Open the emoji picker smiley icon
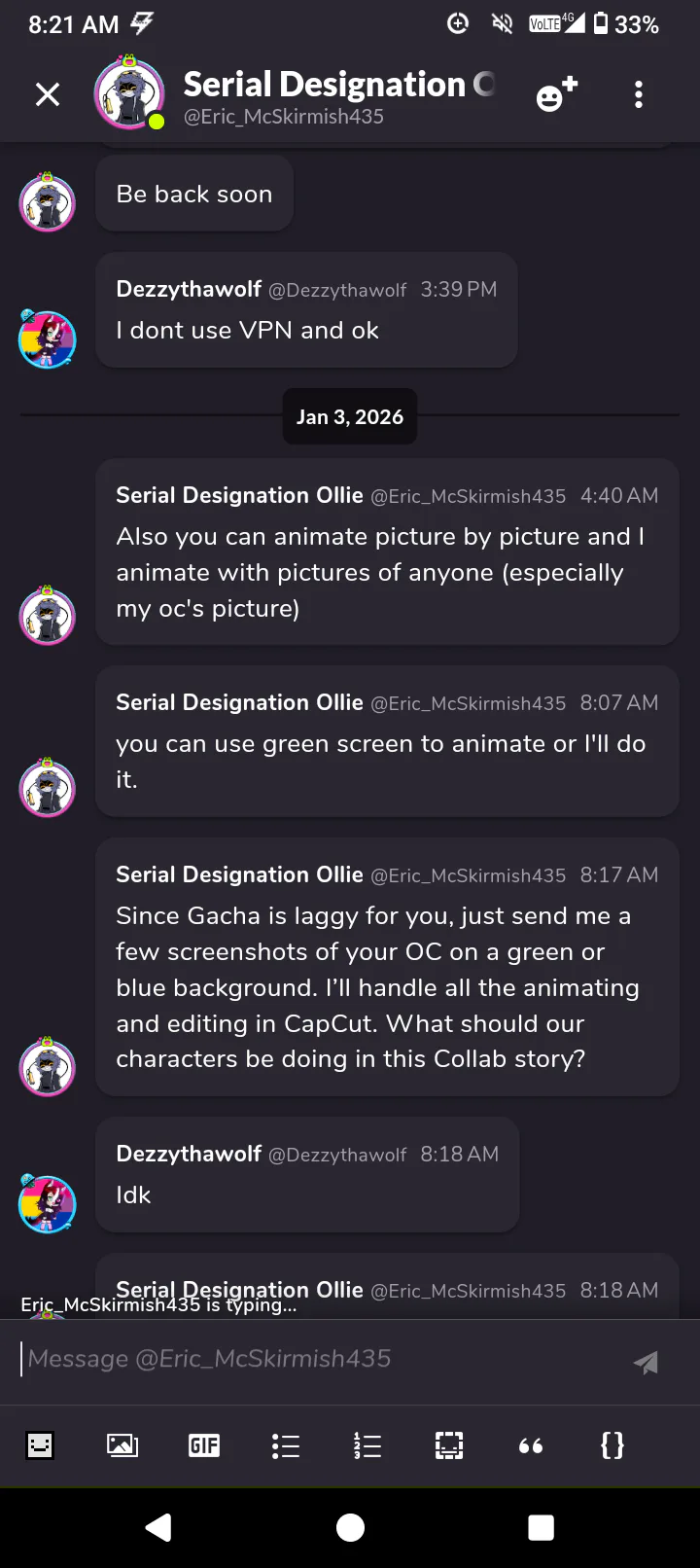 point(40,1445)
